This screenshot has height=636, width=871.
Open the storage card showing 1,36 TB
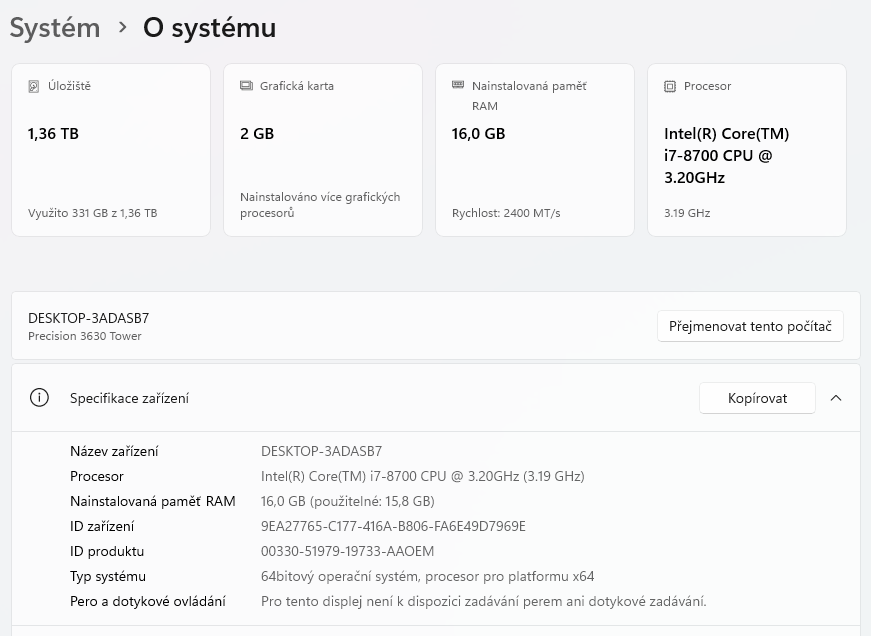pyautogui.click(x=111, y=150)
